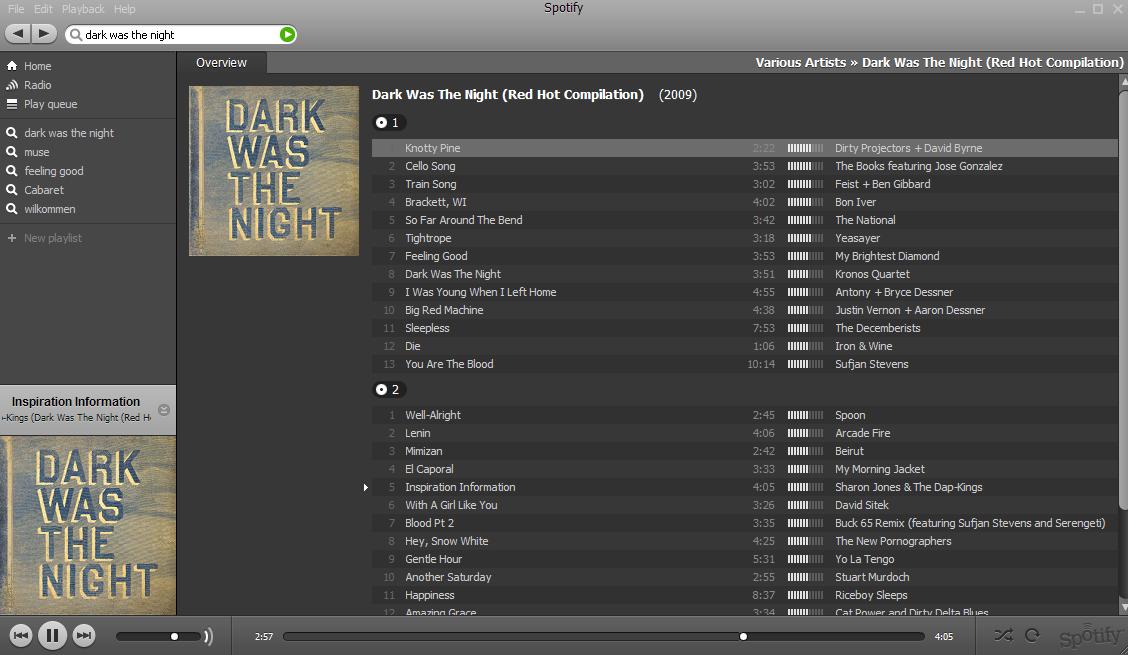The height and width of the screenshot is (655, 1128).
Task: Expand the File menu
Action: [x=14, y=8]
